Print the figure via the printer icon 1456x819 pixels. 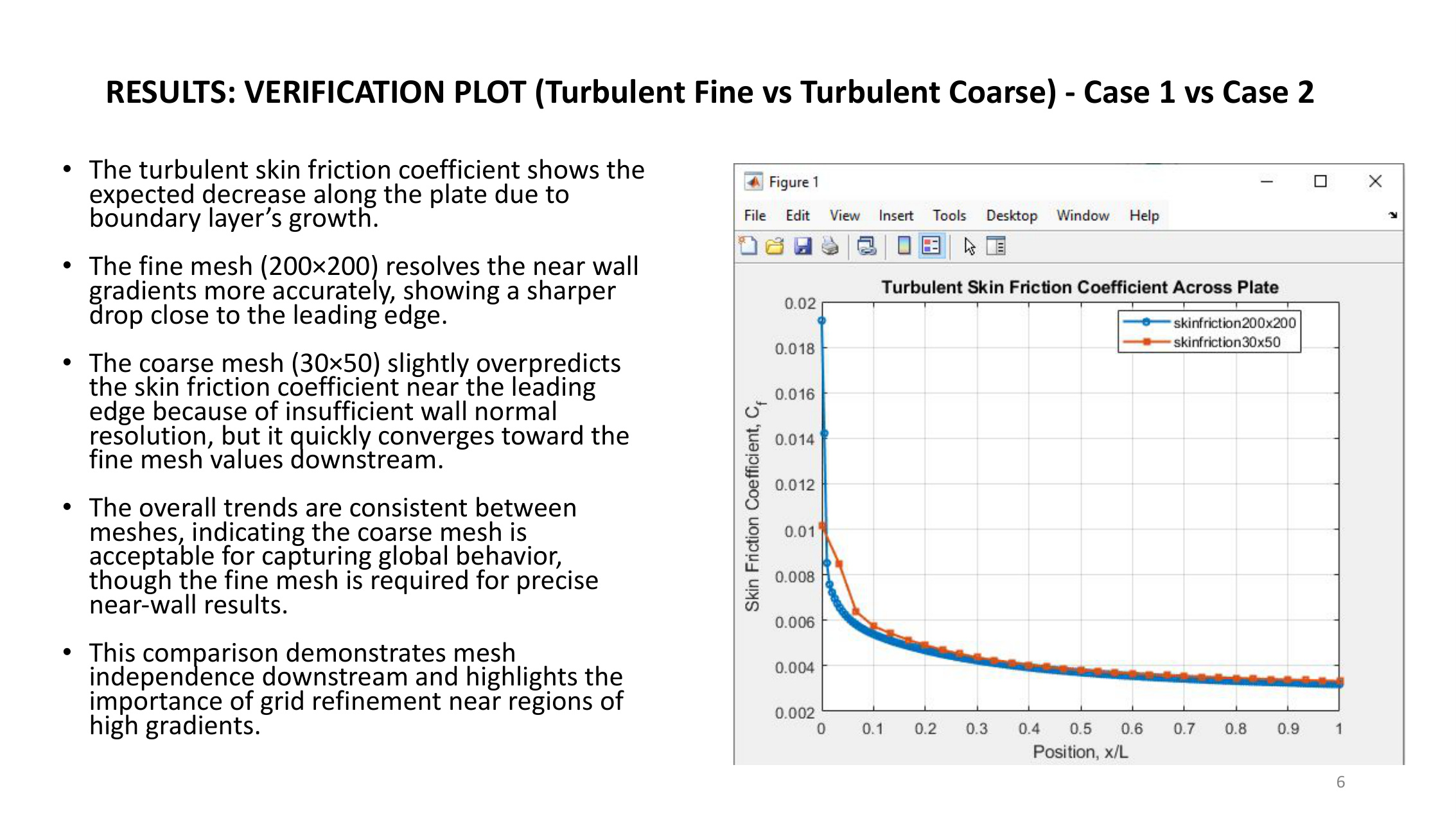pos(830,246)
